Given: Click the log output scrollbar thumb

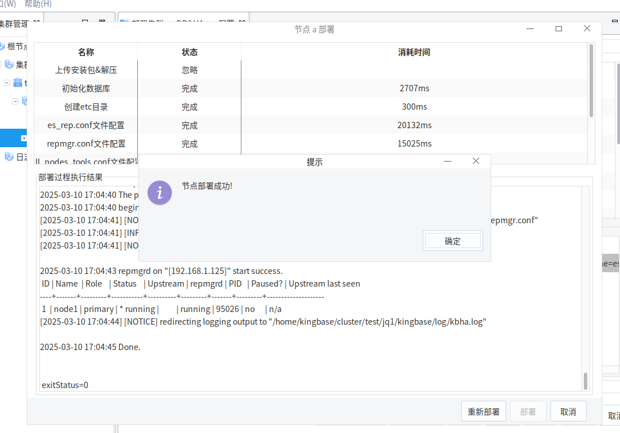Looking at the screenshot, I should [x=586, y=381].
